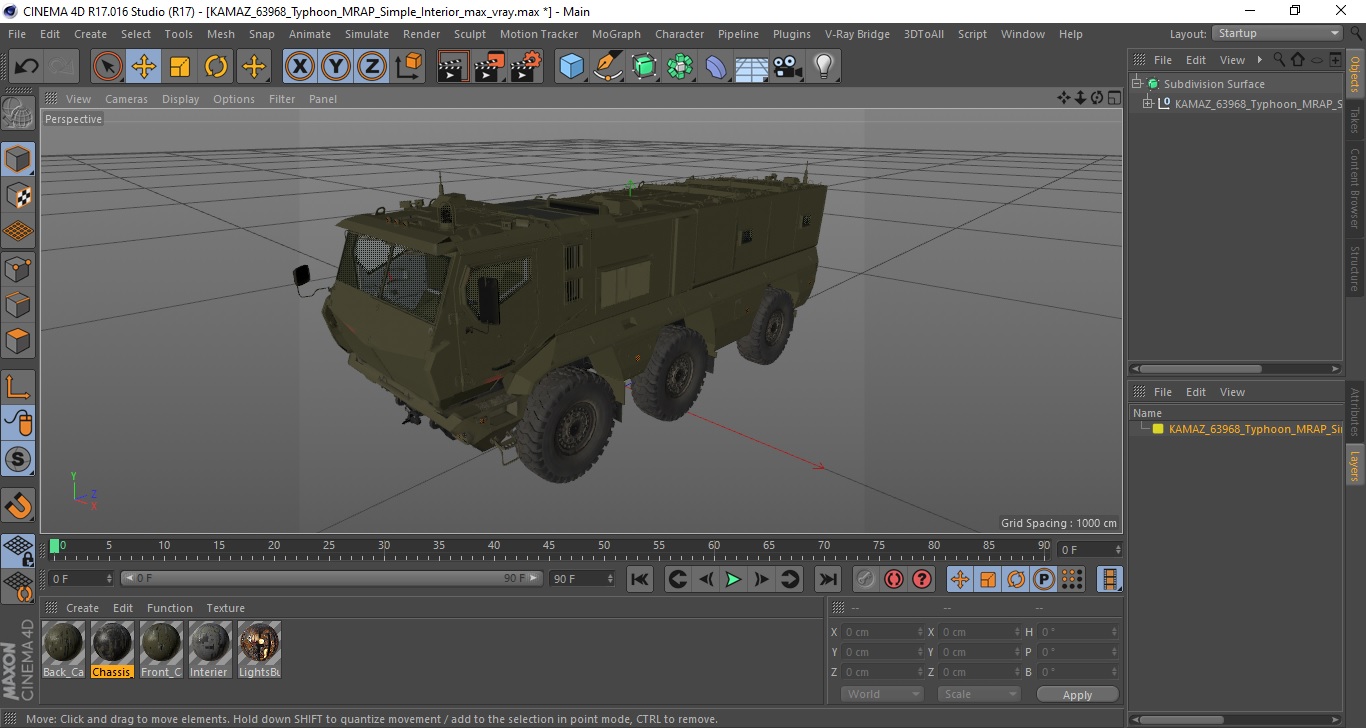Switch to Edges mode
The height and width of the screenshot is (728, 1366).
18,304
